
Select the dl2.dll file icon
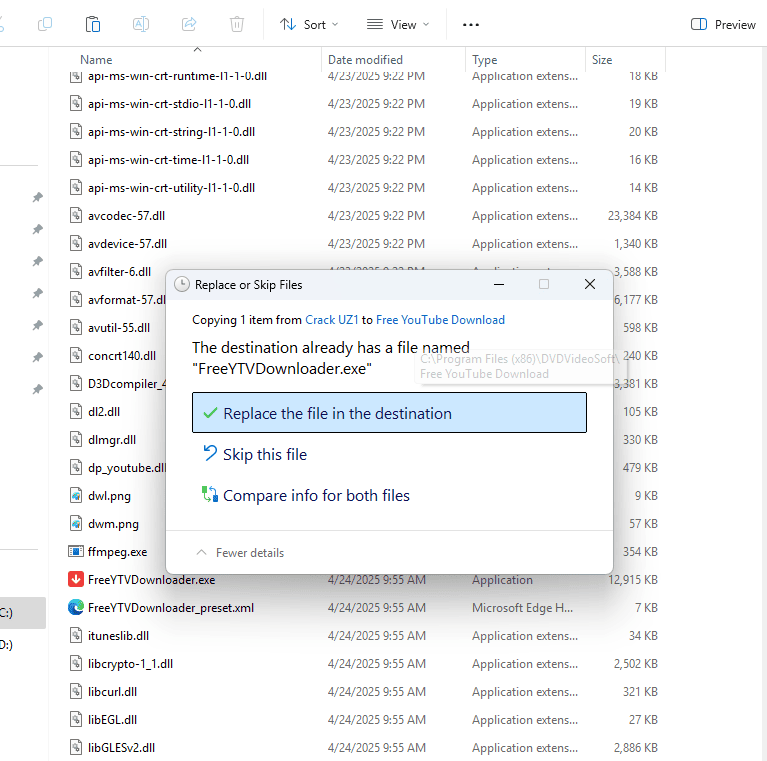pyautogui.click(x=75, y=411)
